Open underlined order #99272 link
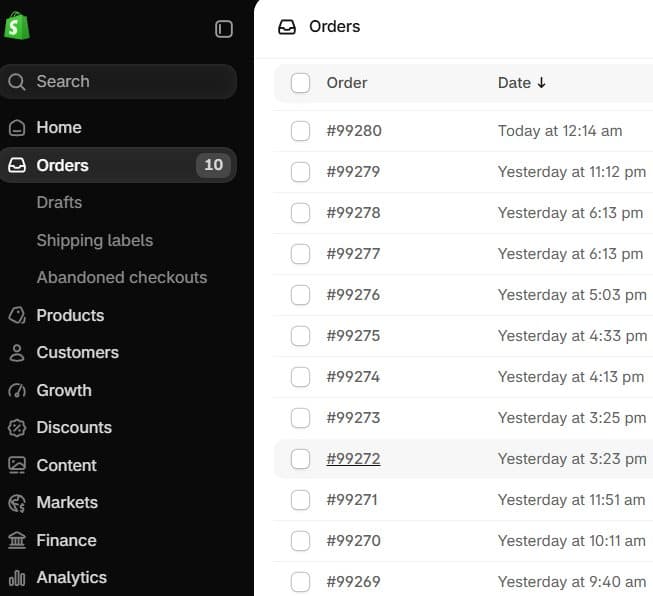This screenshot has height=596, width=653. 353,459
